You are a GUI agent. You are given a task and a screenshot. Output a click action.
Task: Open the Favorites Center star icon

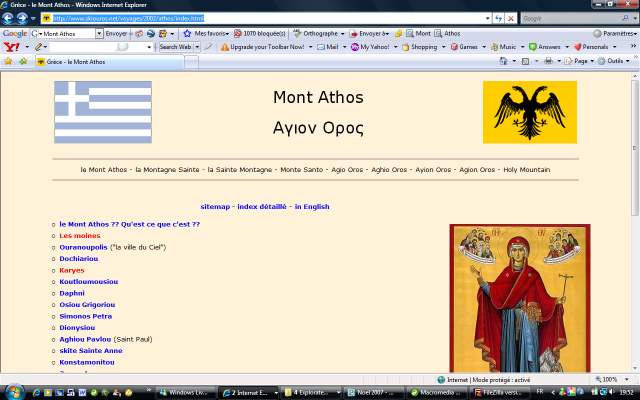tap(8, 62)
